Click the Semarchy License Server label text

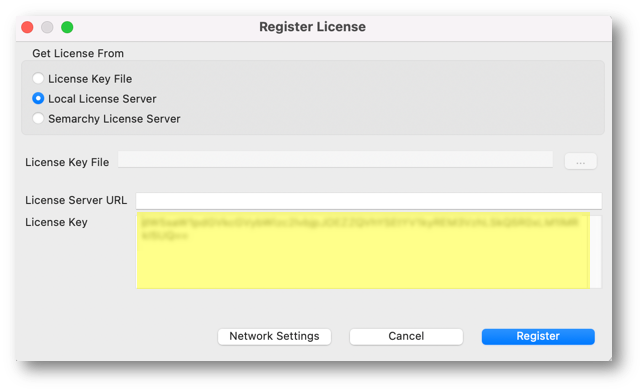pos(114,119)
